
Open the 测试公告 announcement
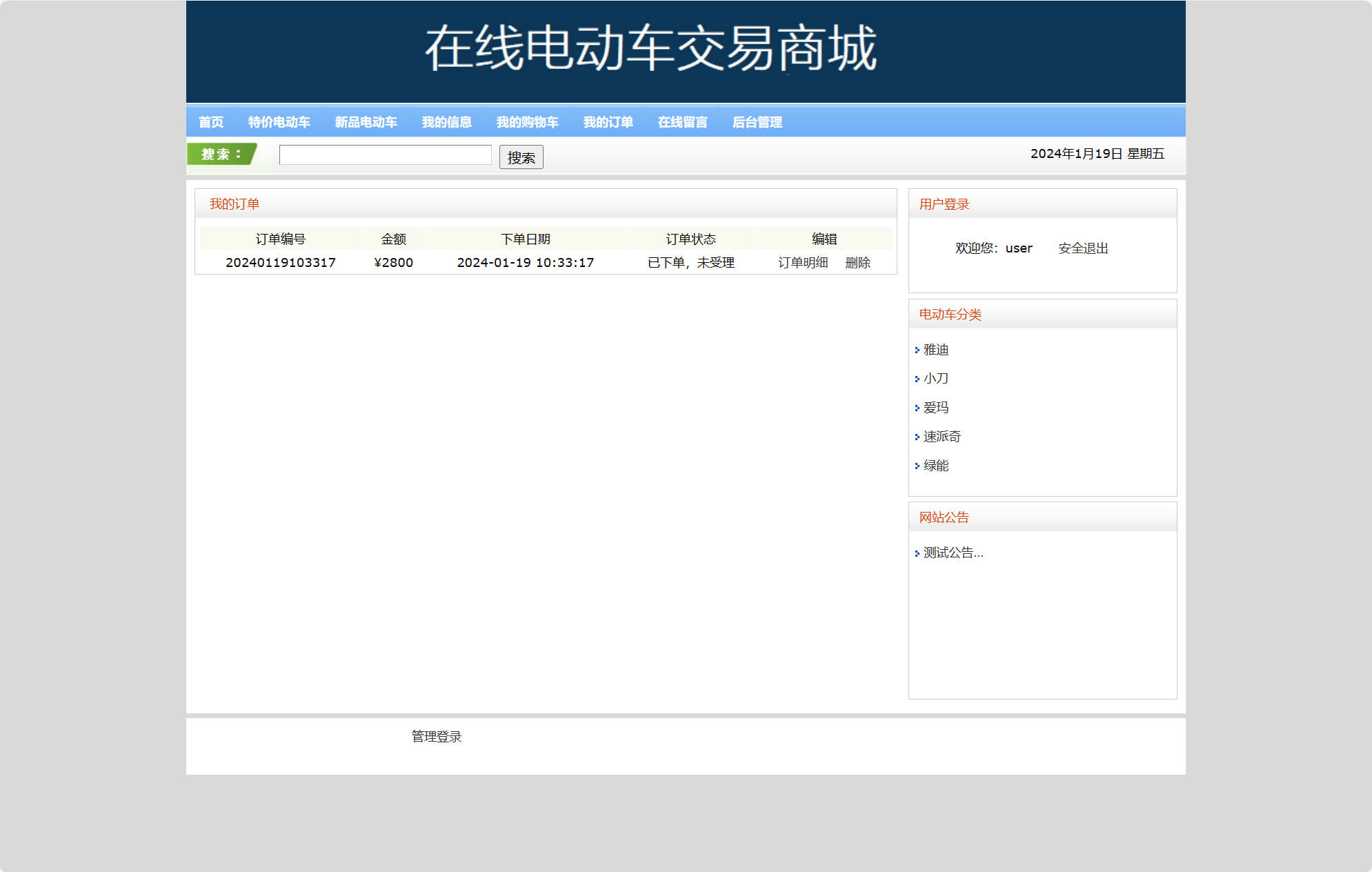pos(953,553)
